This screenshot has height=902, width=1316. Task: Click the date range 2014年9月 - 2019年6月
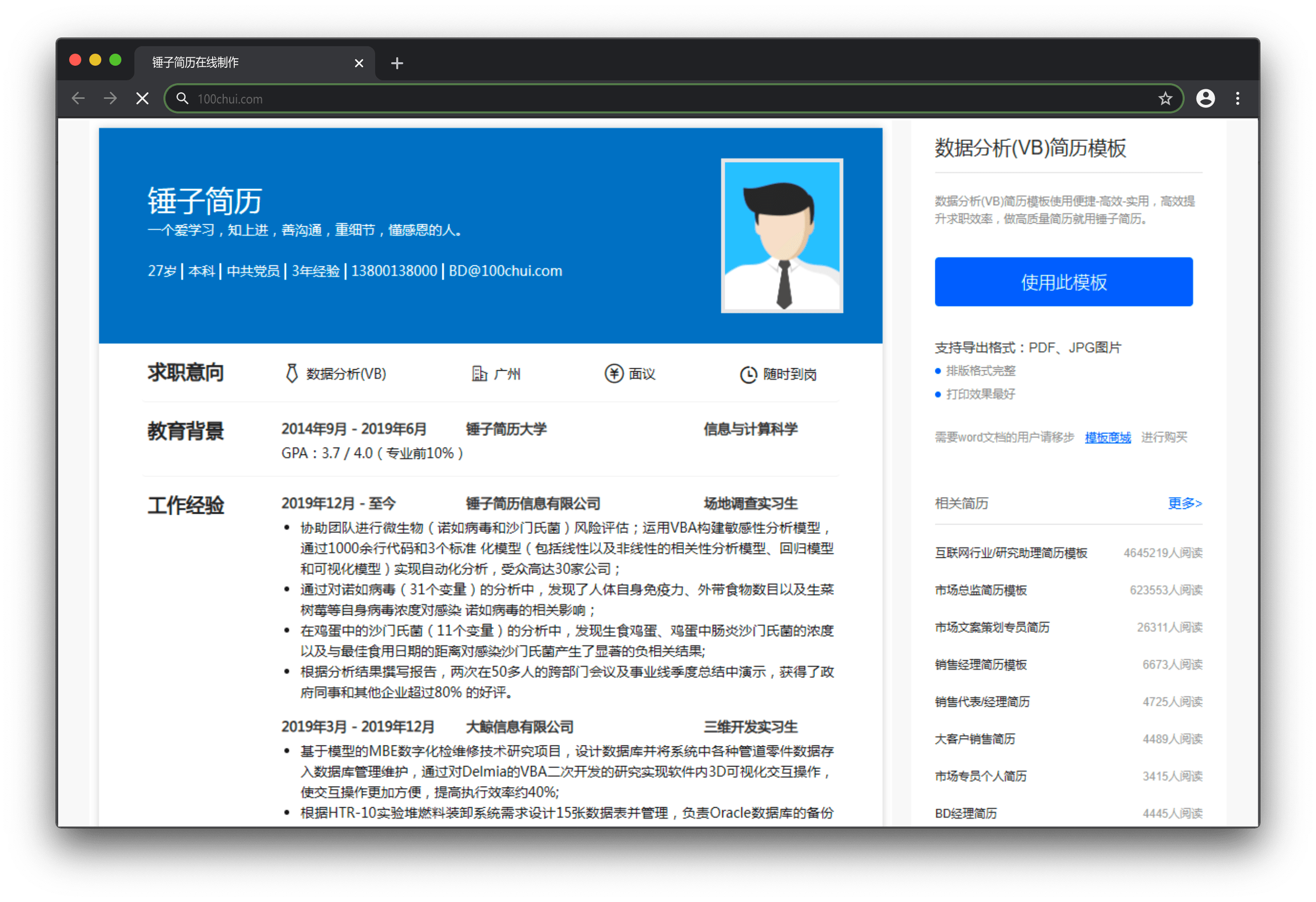[x=354, y=429]
